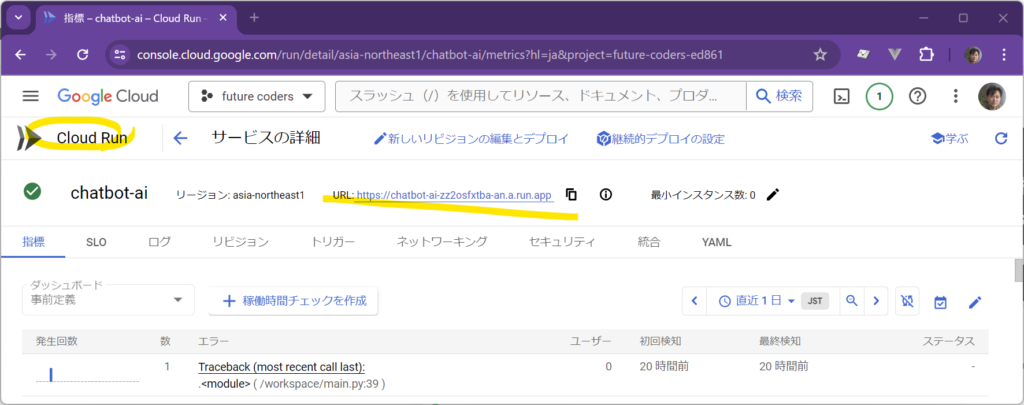Go back with the browser back arrow
The height and width of the screenshot is (405, 1024).
pos(20,55)
